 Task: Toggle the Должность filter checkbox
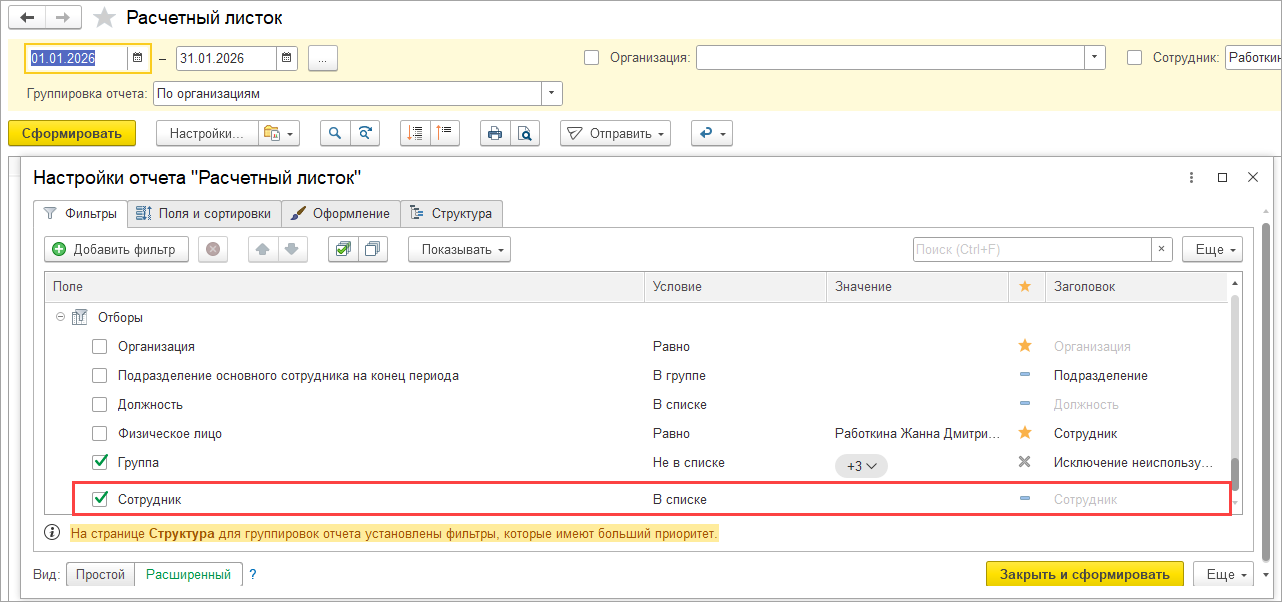click(x=100, y=405)
